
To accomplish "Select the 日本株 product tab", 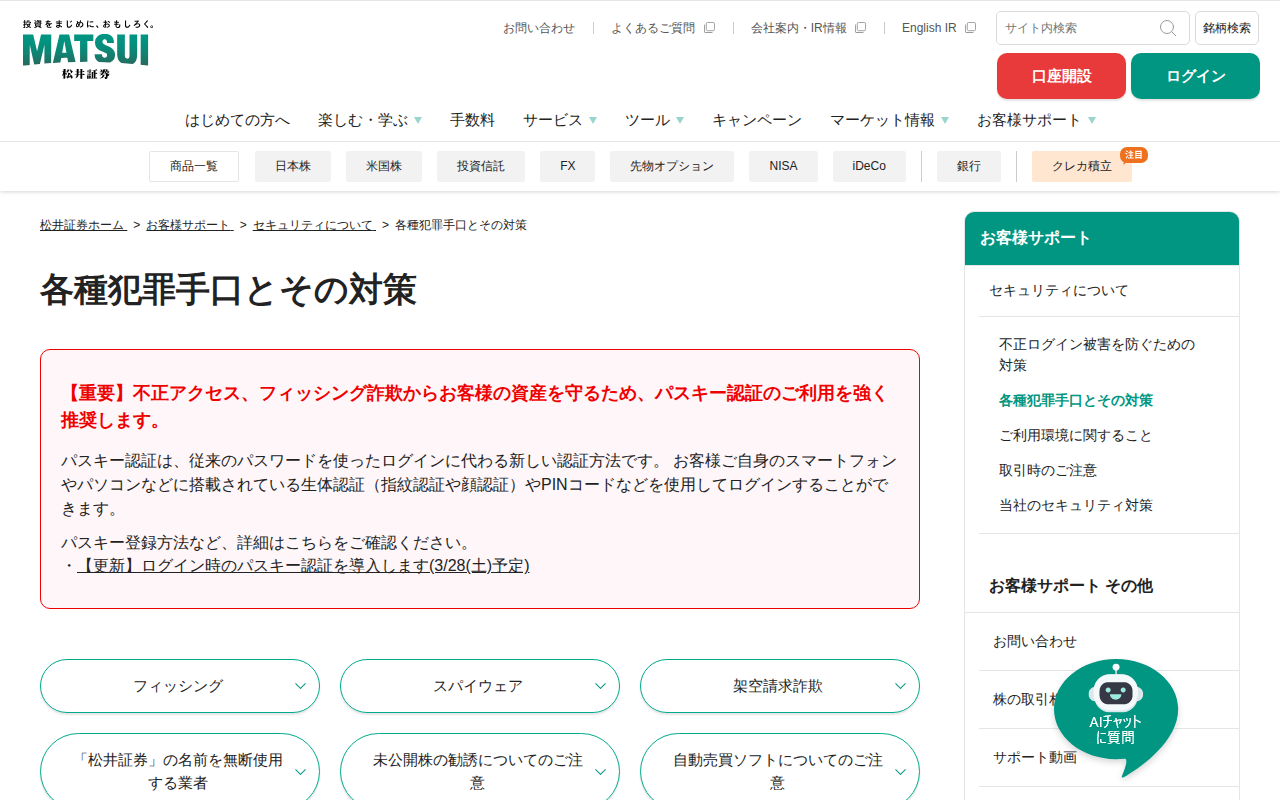I will (x=293, y=166).
